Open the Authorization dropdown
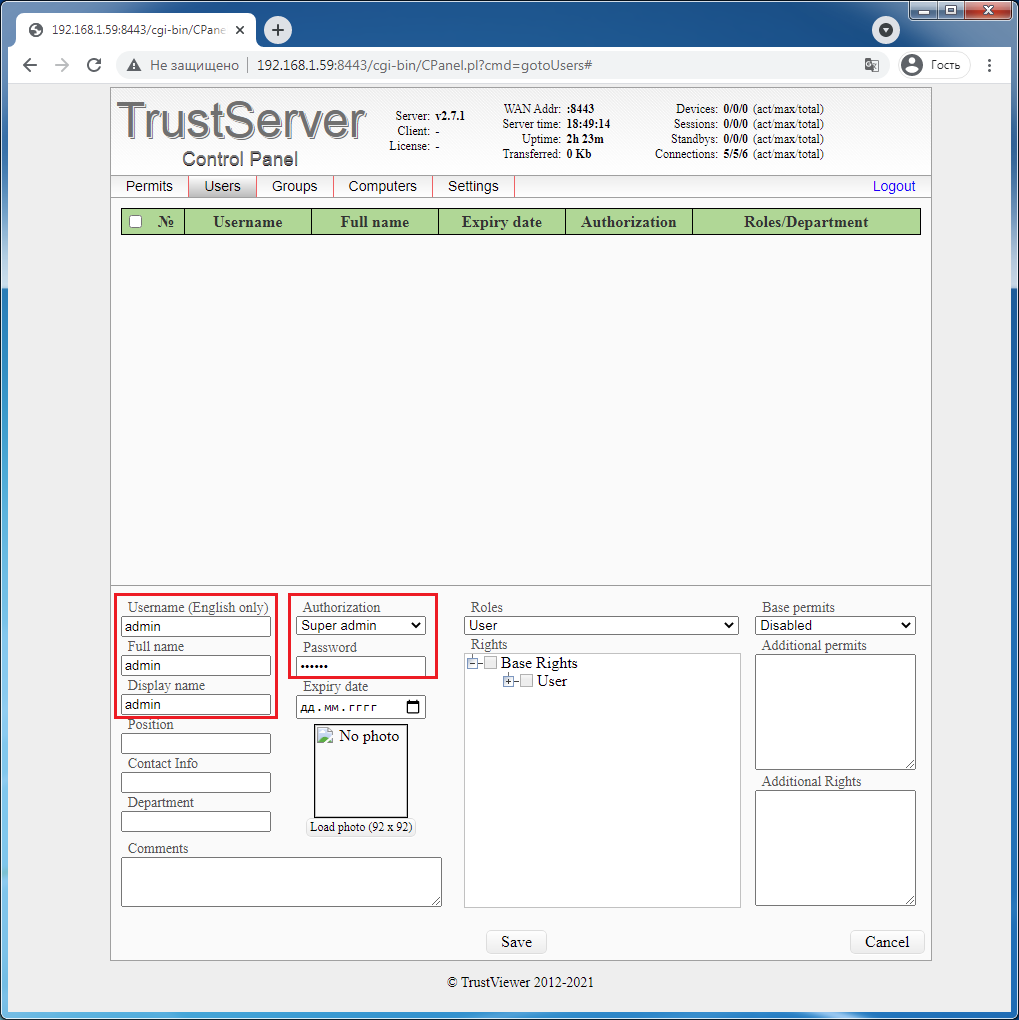 click(x=361, y=626)
